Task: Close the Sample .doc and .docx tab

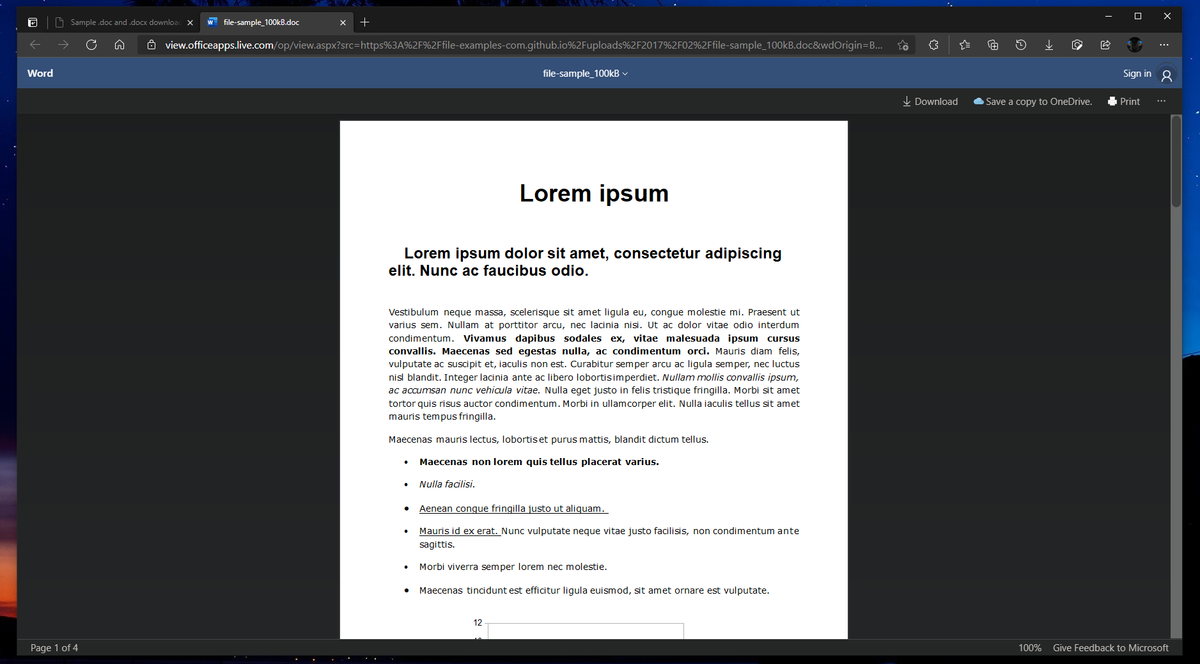Action: [190, 22]
